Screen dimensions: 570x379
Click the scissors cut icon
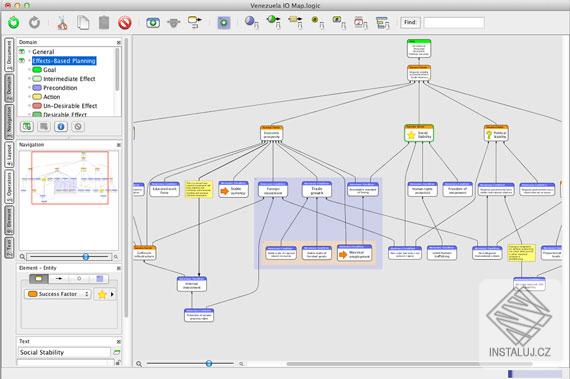tap(62, 23)
